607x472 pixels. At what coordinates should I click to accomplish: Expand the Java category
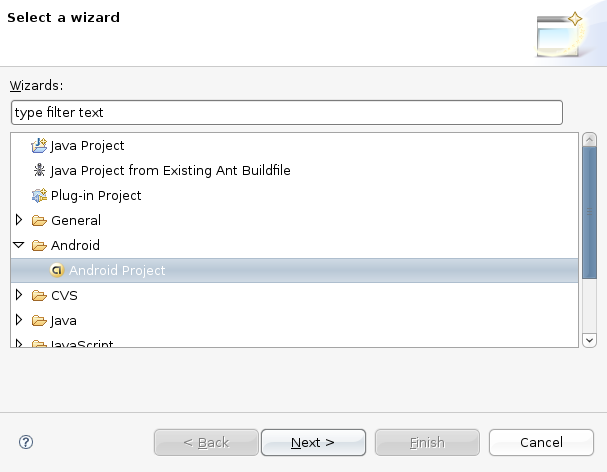(x=19, y=320)
